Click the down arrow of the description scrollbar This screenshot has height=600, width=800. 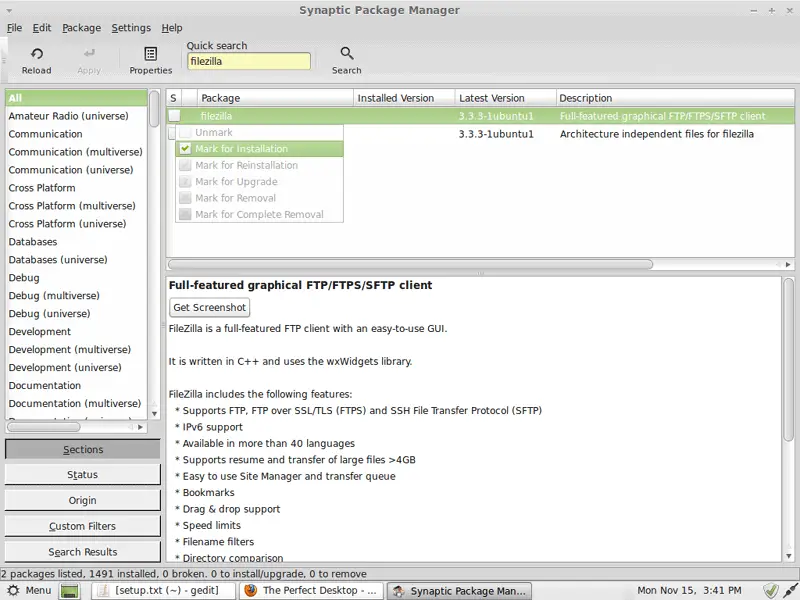point(789,556)
